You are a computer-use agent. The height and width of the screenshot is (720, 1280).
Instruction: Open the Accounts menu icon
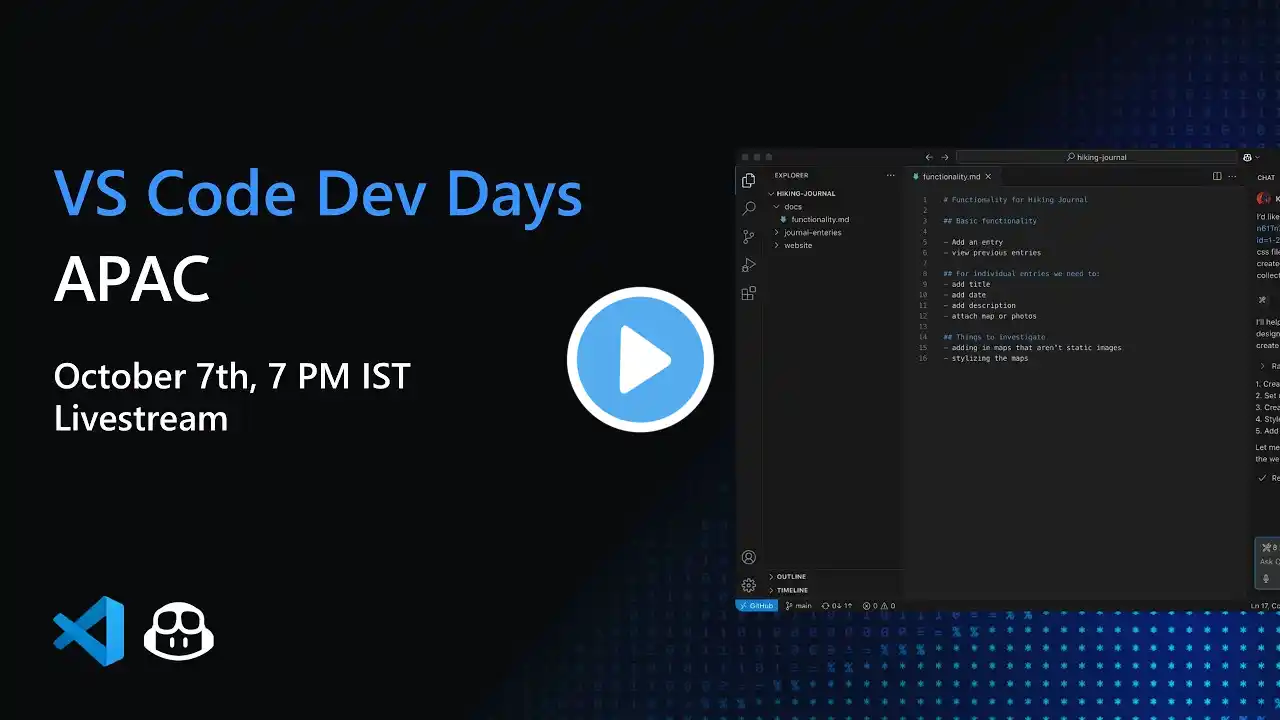tap(748, 557)
